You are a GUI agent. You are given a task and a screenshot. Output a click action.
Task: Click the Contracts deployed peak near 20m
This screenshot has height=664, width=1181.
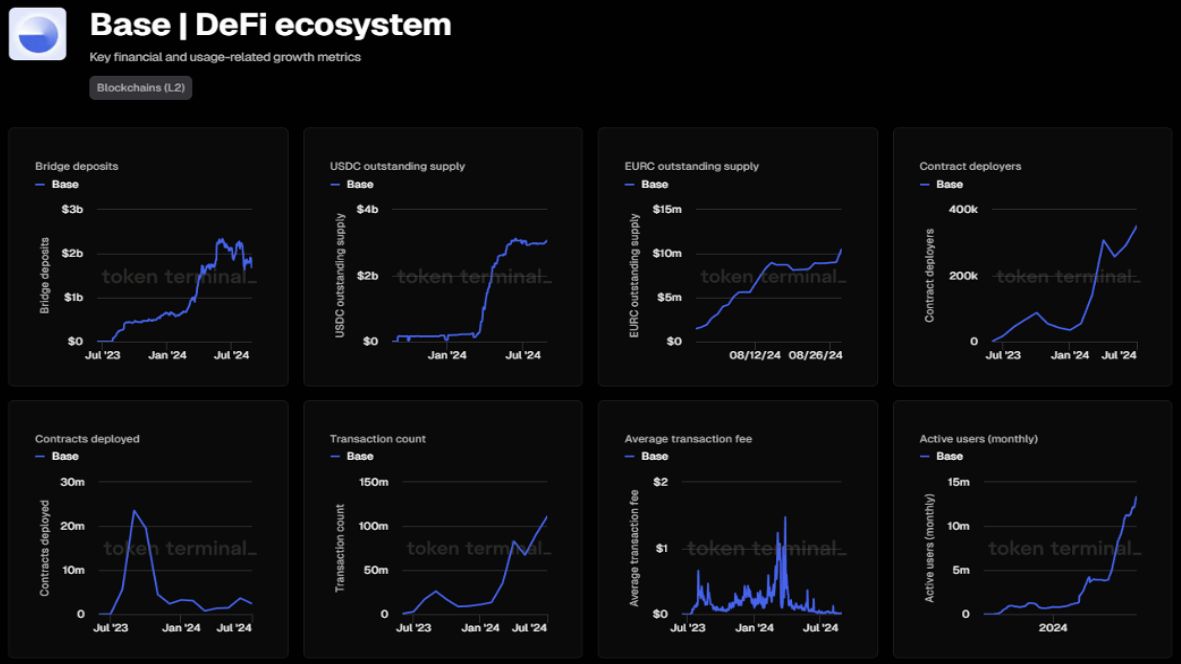click(x=134, y=511)
